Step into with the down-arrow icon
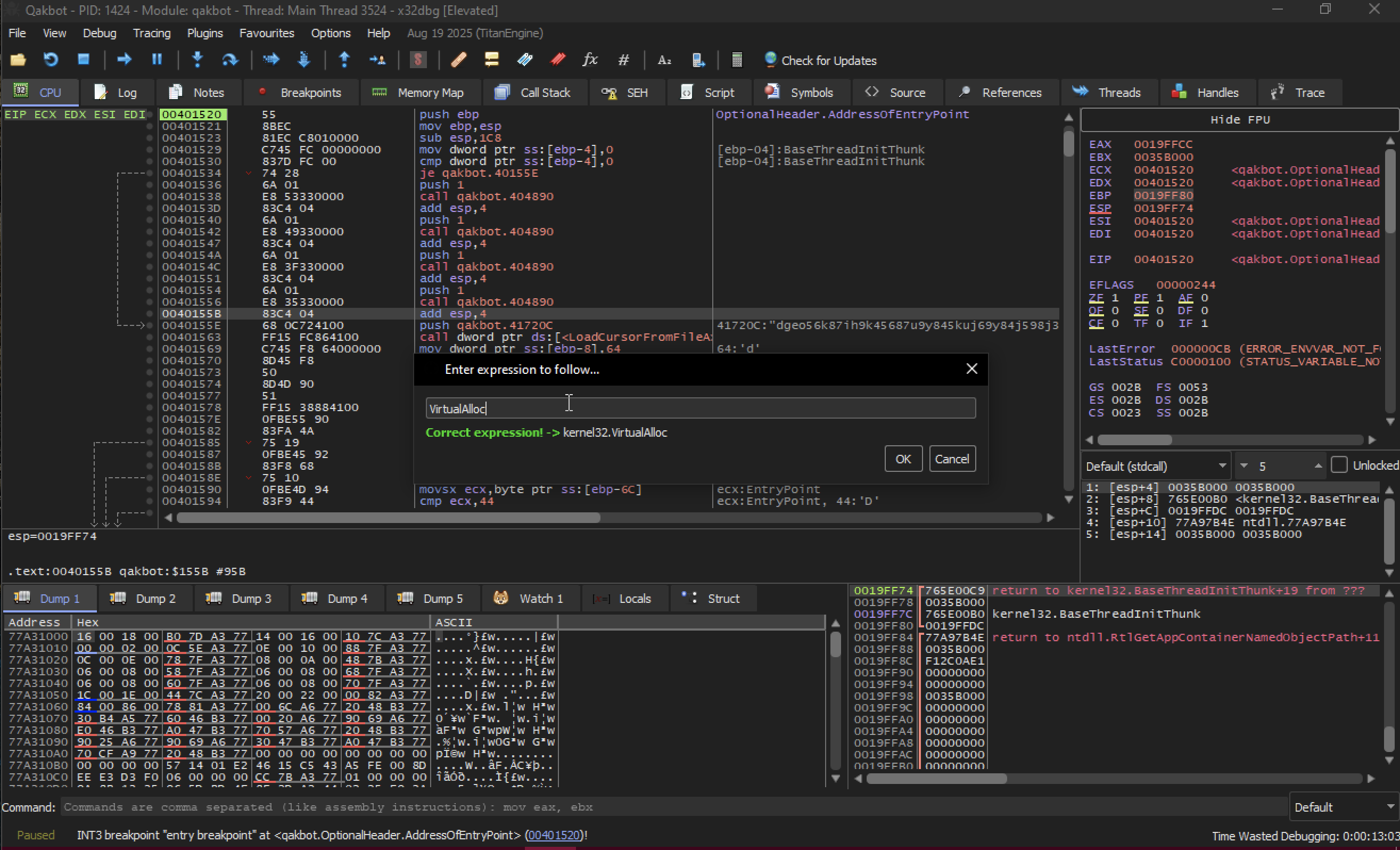Viewport: 1400px width, 850px height. click(x=197, y=60)
